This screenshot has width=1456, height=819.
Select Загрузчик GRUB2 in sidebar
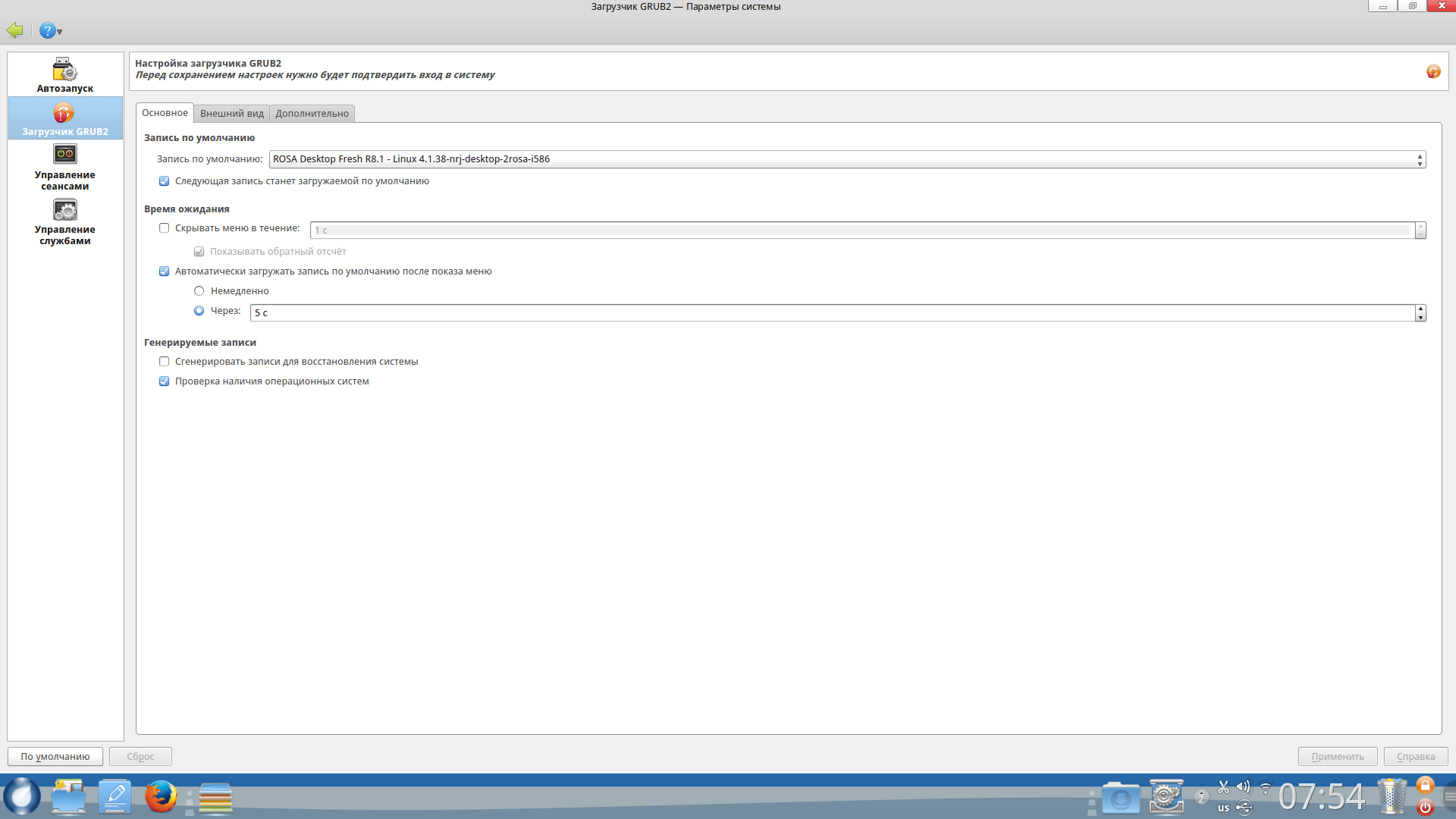(64, 118)
